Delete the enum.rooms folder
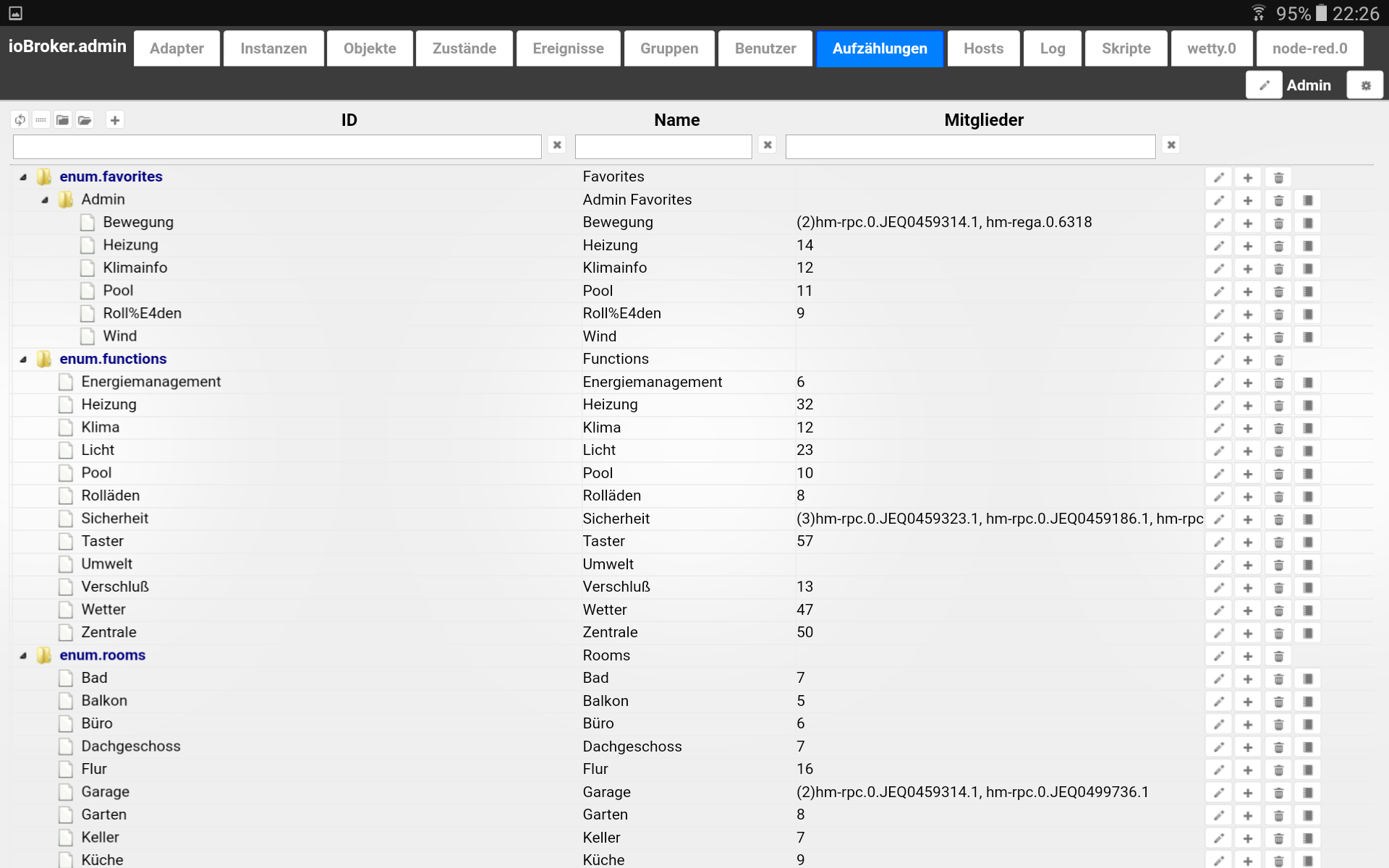 [1278, 656]
